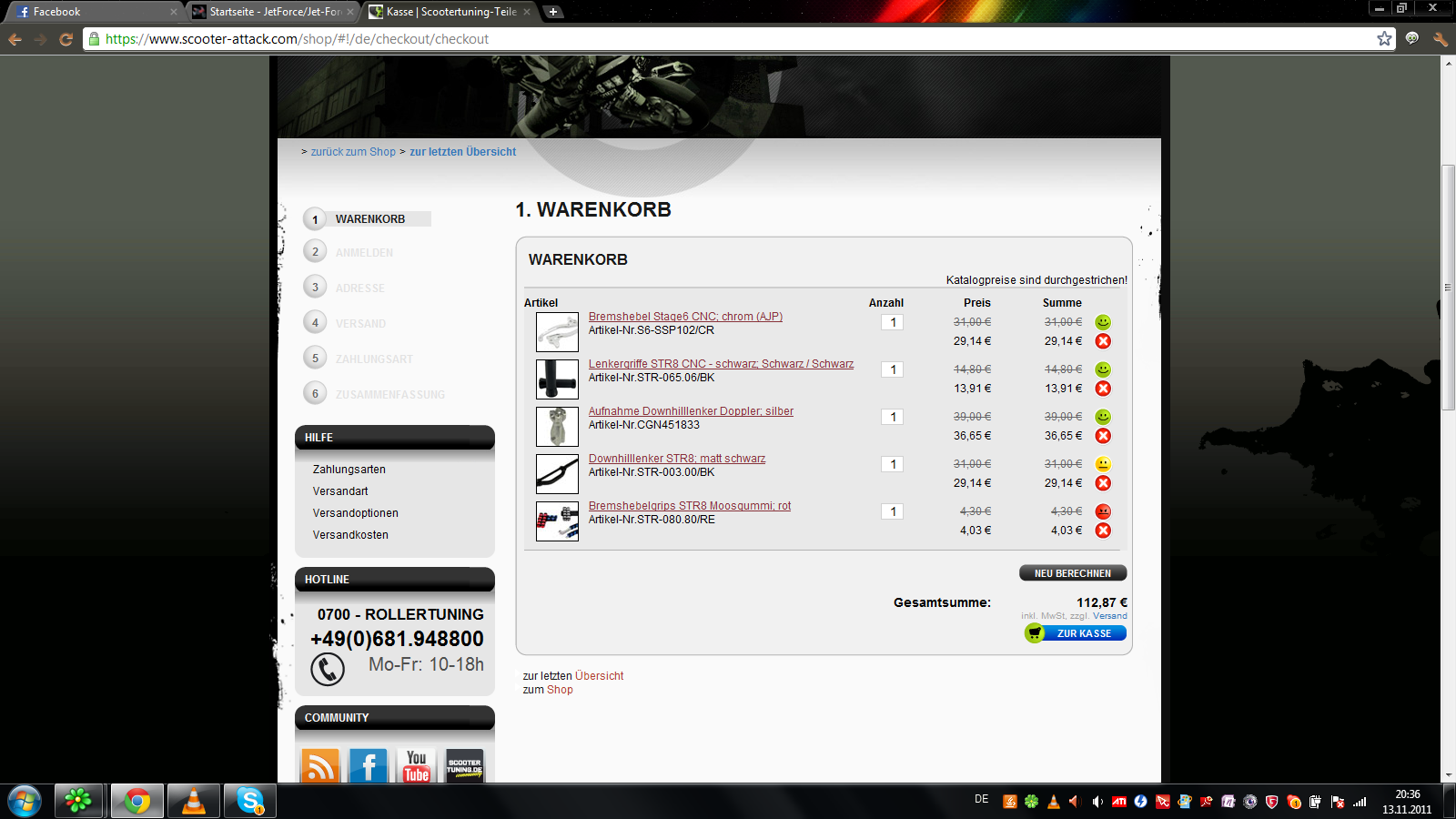Remove Lenkergriffe STR8 CNC item with red X
Screen dimensions: 1456x819
[1103, 389]
